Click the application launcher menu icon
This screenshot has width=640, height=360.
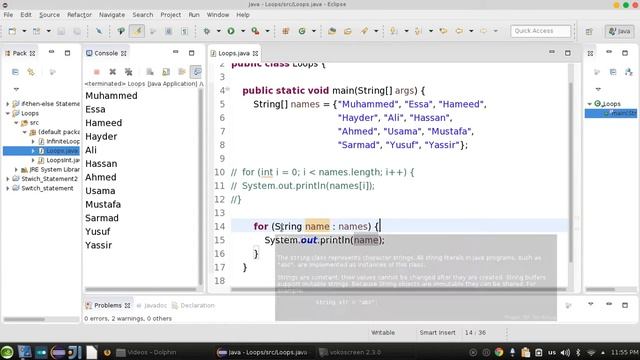point(7,352)
